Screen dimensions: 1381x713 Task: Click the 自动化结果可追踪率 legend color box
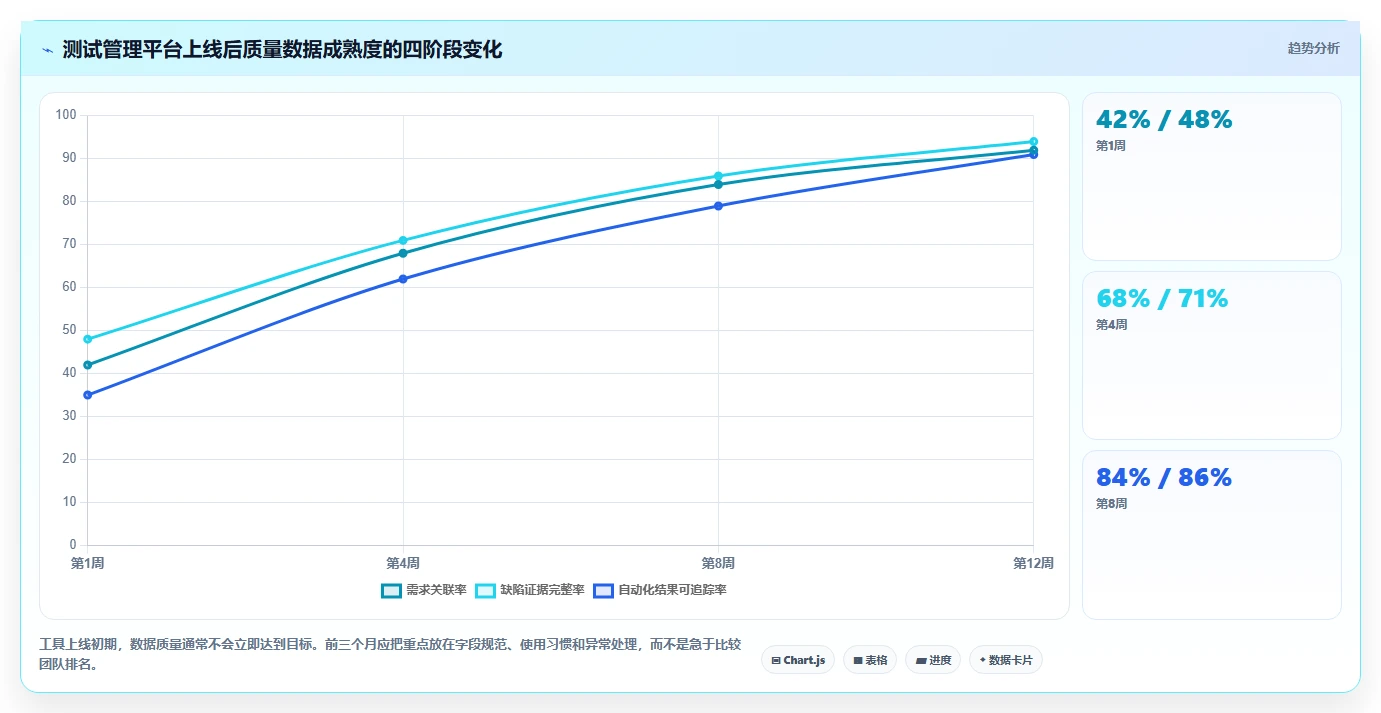tap(603, 590)
